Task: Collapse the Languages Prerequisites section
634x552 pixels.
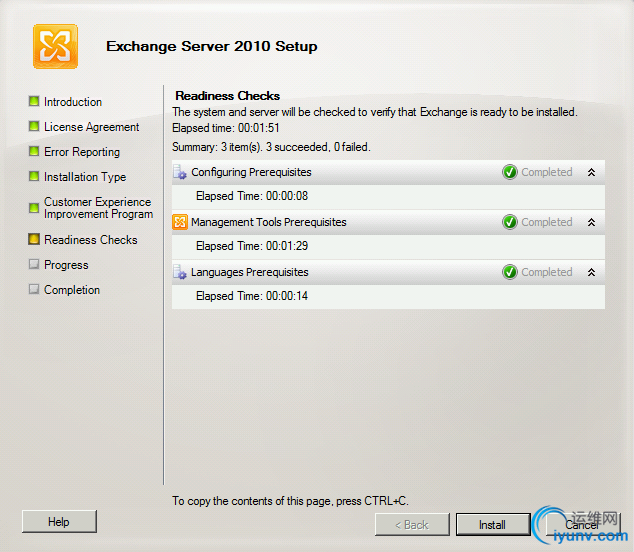Action: [x=591, y=272]
